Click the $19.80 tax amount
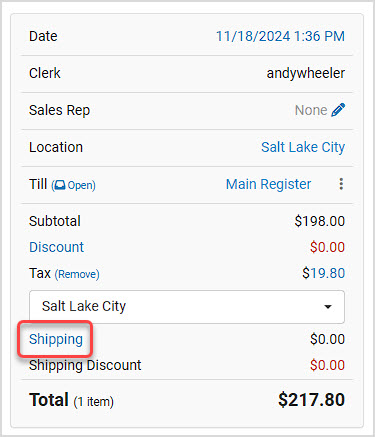This screenshot has height=437, width=375. point(323,273)
